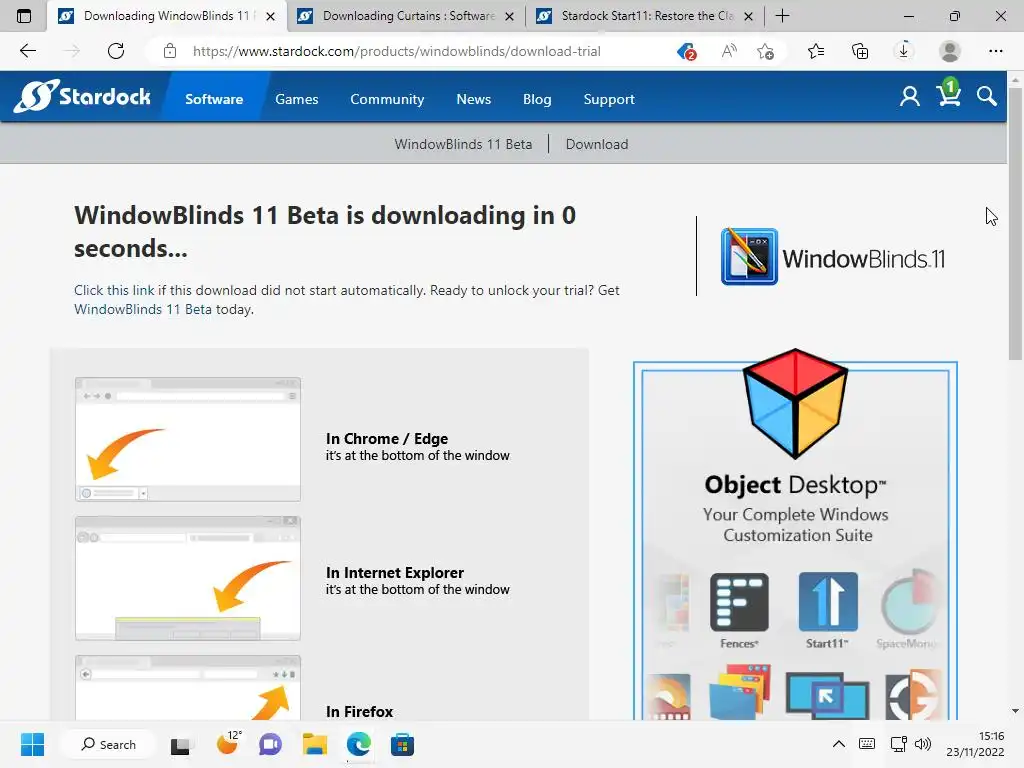1024x768 pixels.
Task: Switch to the Stardock Start11 tab
Action: [x=645, y=16]
